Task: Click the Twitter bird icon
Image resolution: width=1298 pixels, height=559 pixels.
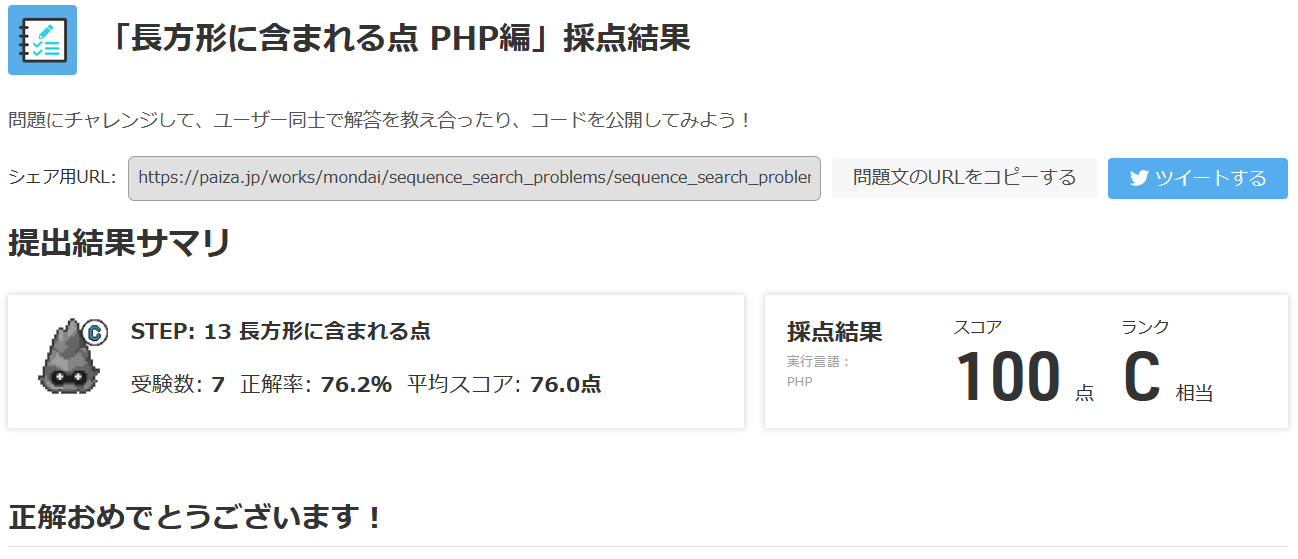Action: (x=1138, y=178)
